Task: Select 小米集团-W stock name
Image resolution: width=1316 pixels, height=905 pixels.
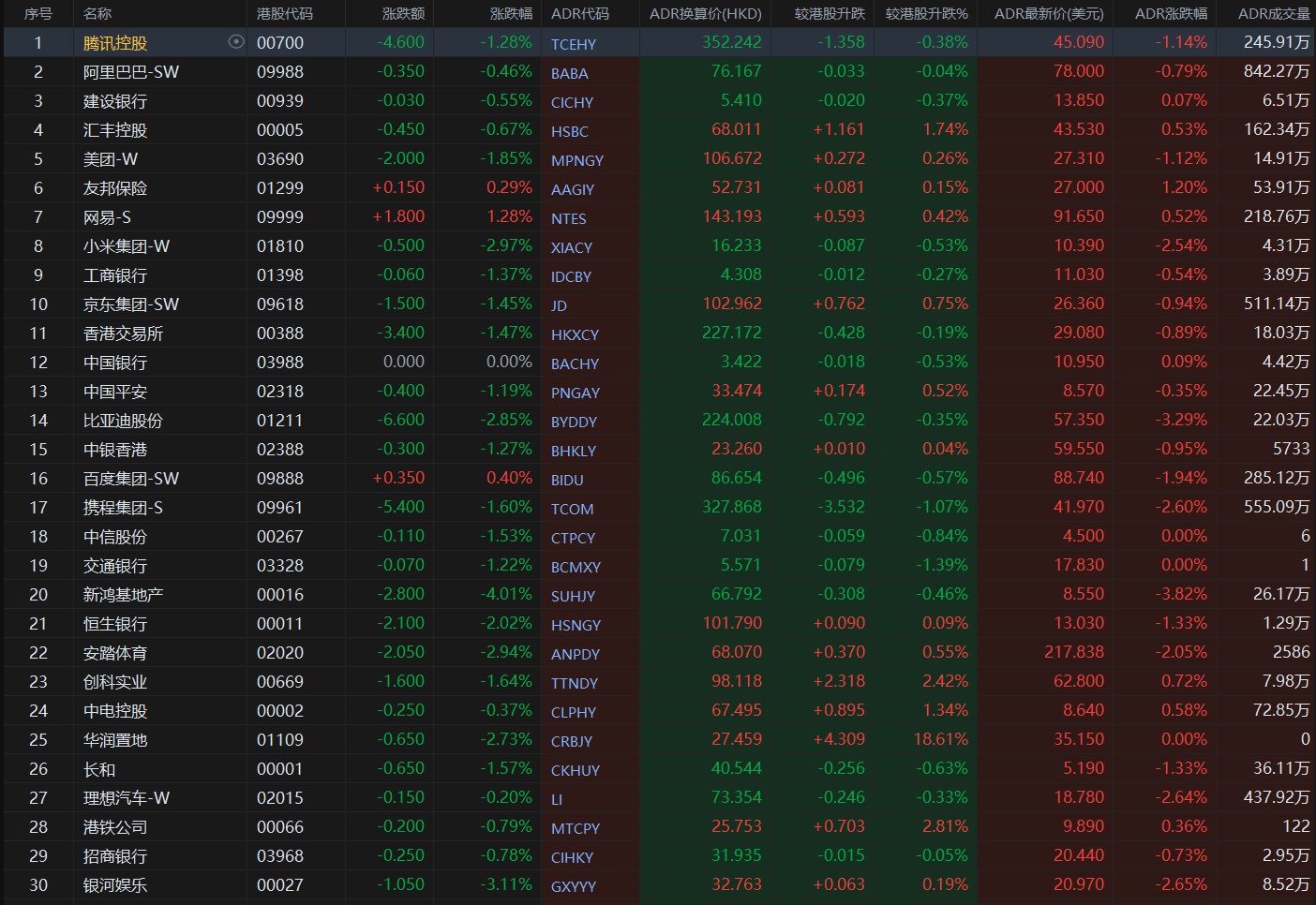Action: coord(127,246)
